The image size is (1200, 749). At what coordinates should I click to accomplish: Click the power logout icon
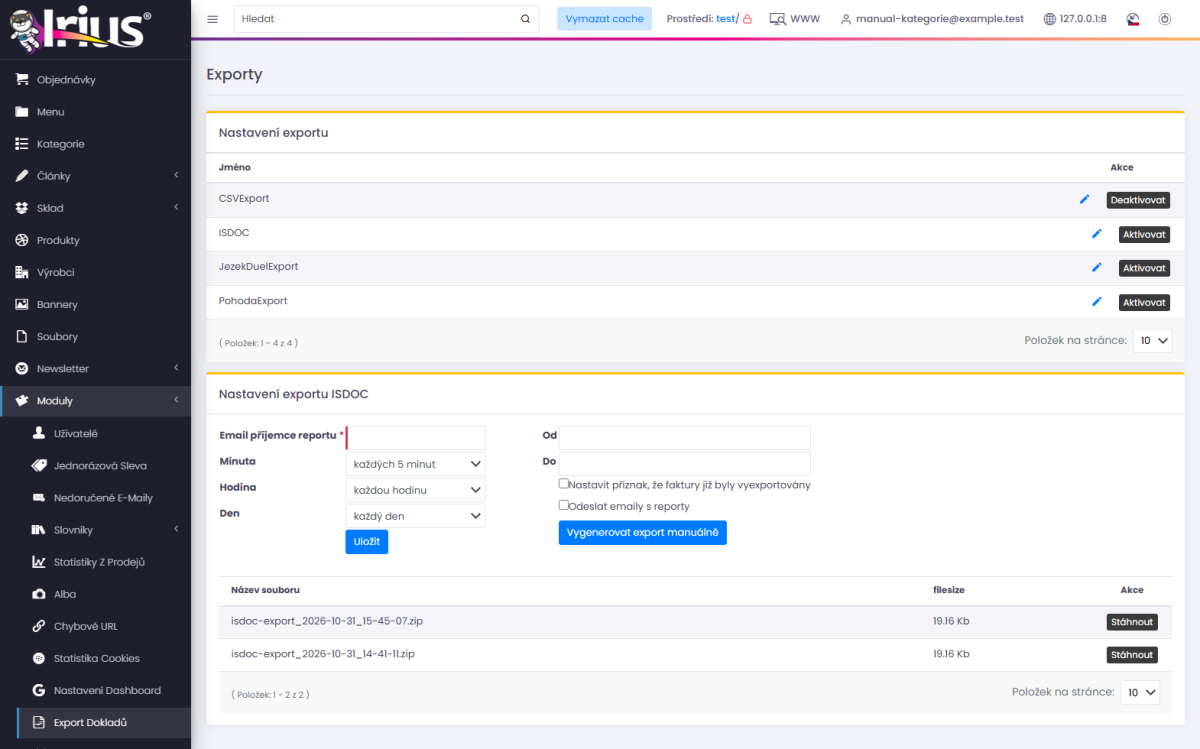[1164, 19]
